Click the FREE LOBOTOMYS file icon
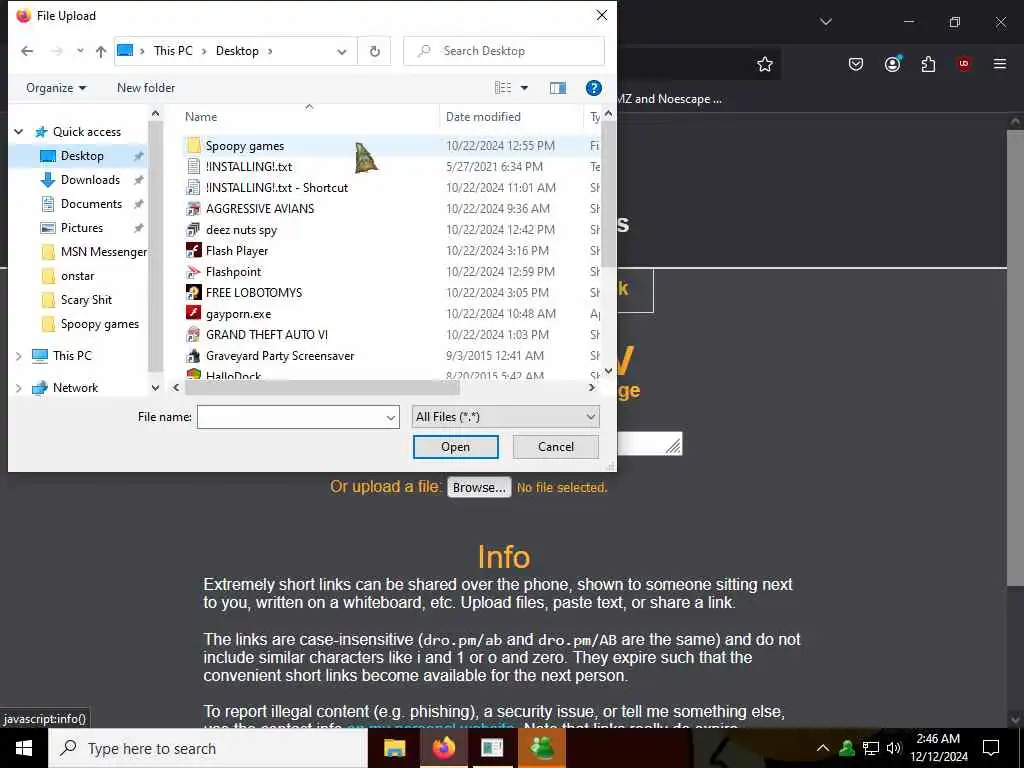The width and height of the screenshot is (1024, 768). coord(193,293)
